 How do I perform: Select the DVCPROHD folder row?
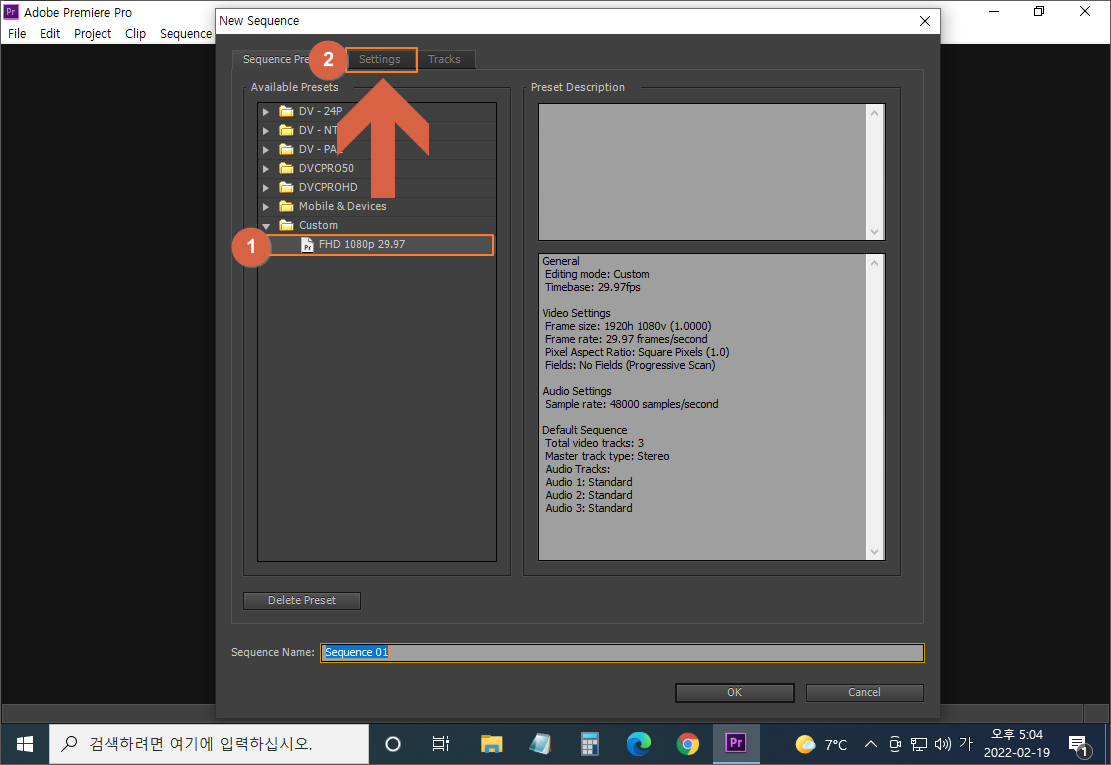377,188
